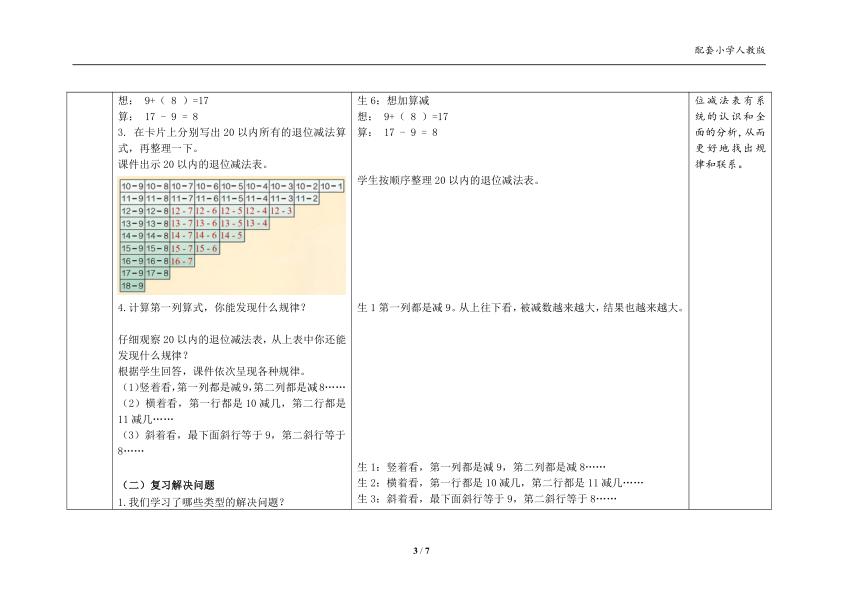Click the header text "配套小学人教版"
Viewport: 860px width, 608px height.
(x=729, y=50)
